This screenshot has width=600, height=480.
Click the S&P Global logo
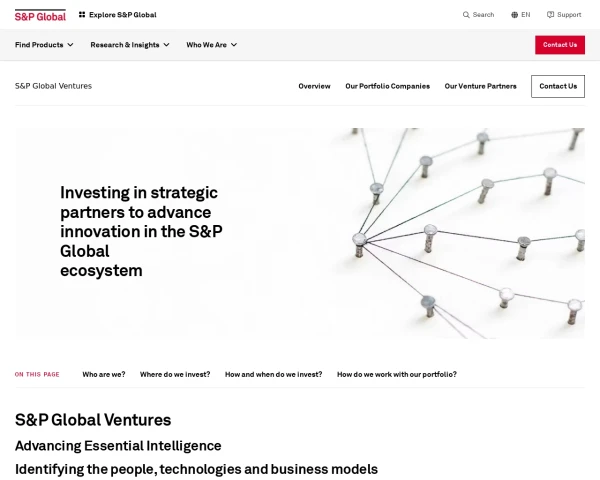(40, 15)
